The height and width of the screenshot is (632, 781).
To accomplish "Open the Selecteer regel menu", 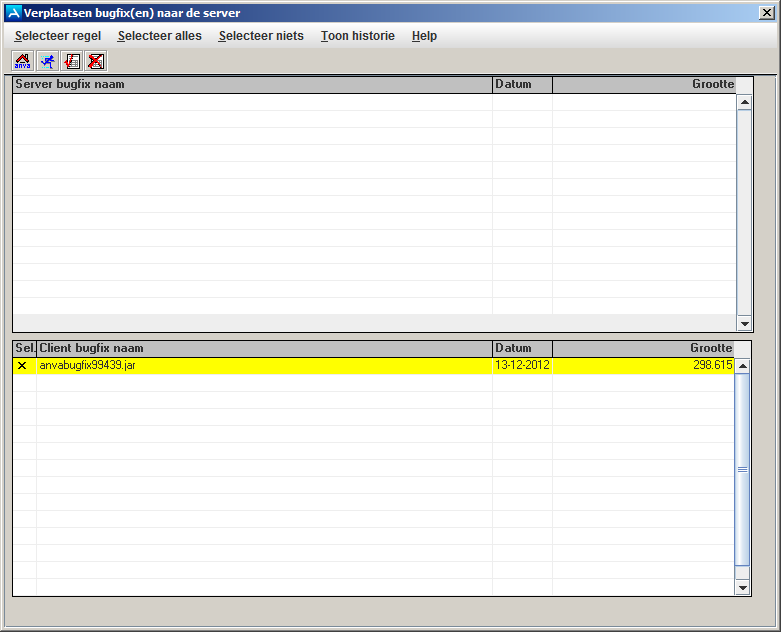I will pos(58,36).
